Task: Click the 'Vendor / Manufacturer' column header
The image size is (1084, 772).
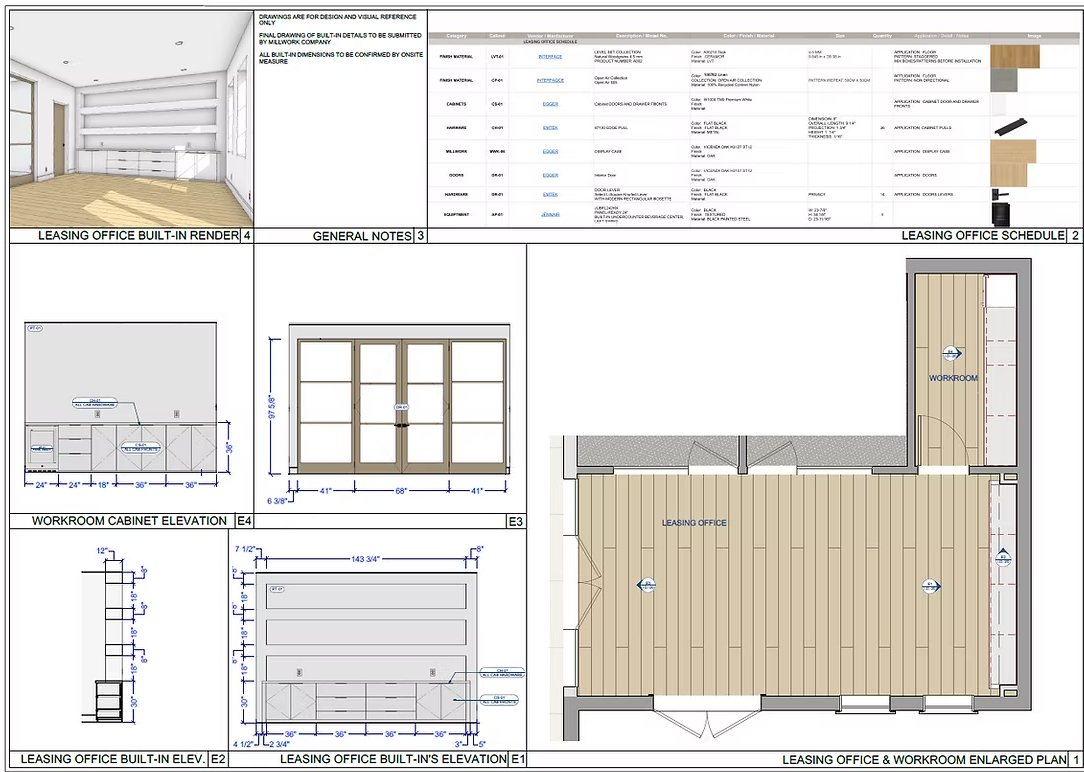Action: click(550, 36)
